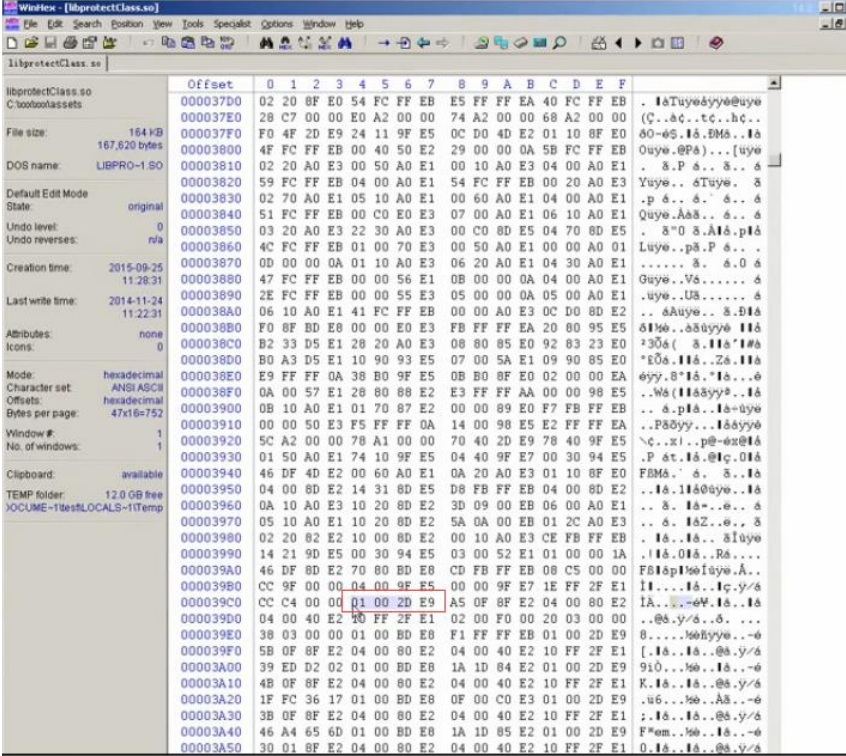Click the camera snapshot icon
Image resolution: width=846 pixels, height=756 pixels.
pyautogui.click(x=658, y=43)
